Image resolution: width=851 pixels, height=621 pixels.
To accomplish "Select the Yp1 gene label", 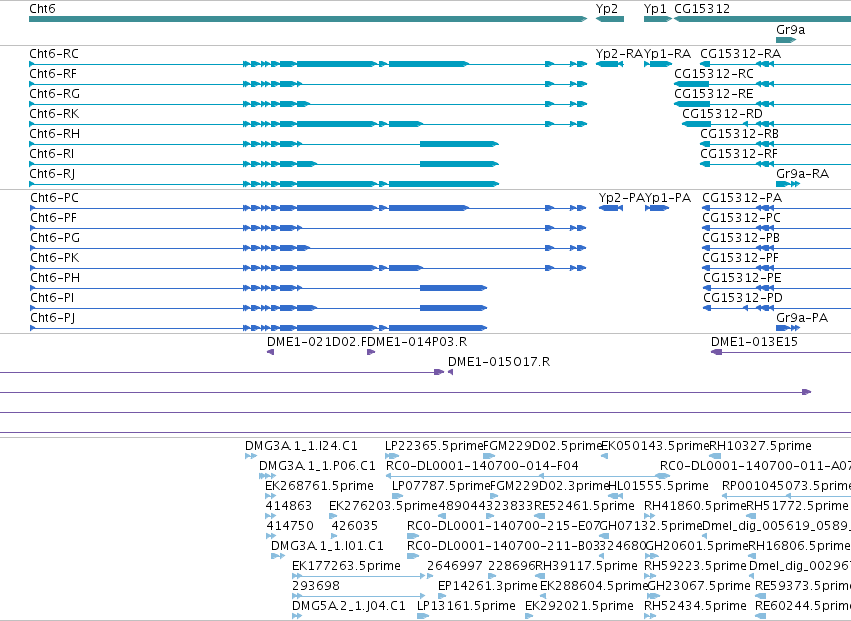I will [x=655, y=9].
